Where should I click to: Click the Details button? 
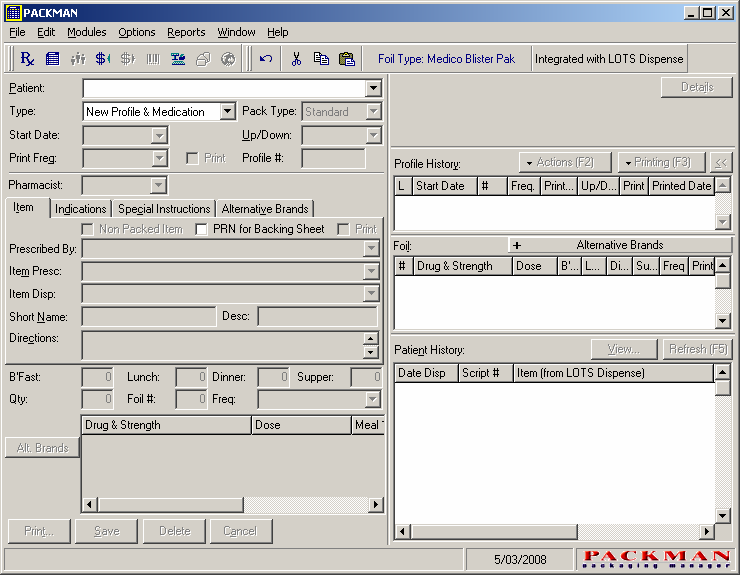click(x=697, y=87)
